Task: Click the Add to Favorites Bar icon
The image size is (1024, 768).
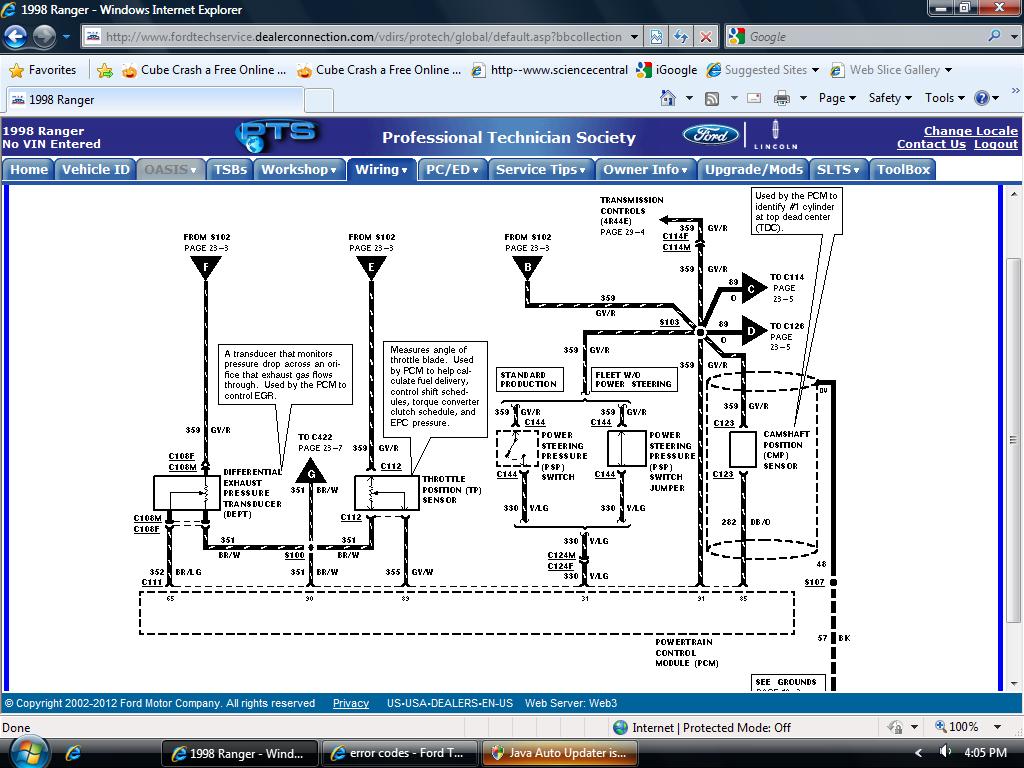Action: click(104, 70)
